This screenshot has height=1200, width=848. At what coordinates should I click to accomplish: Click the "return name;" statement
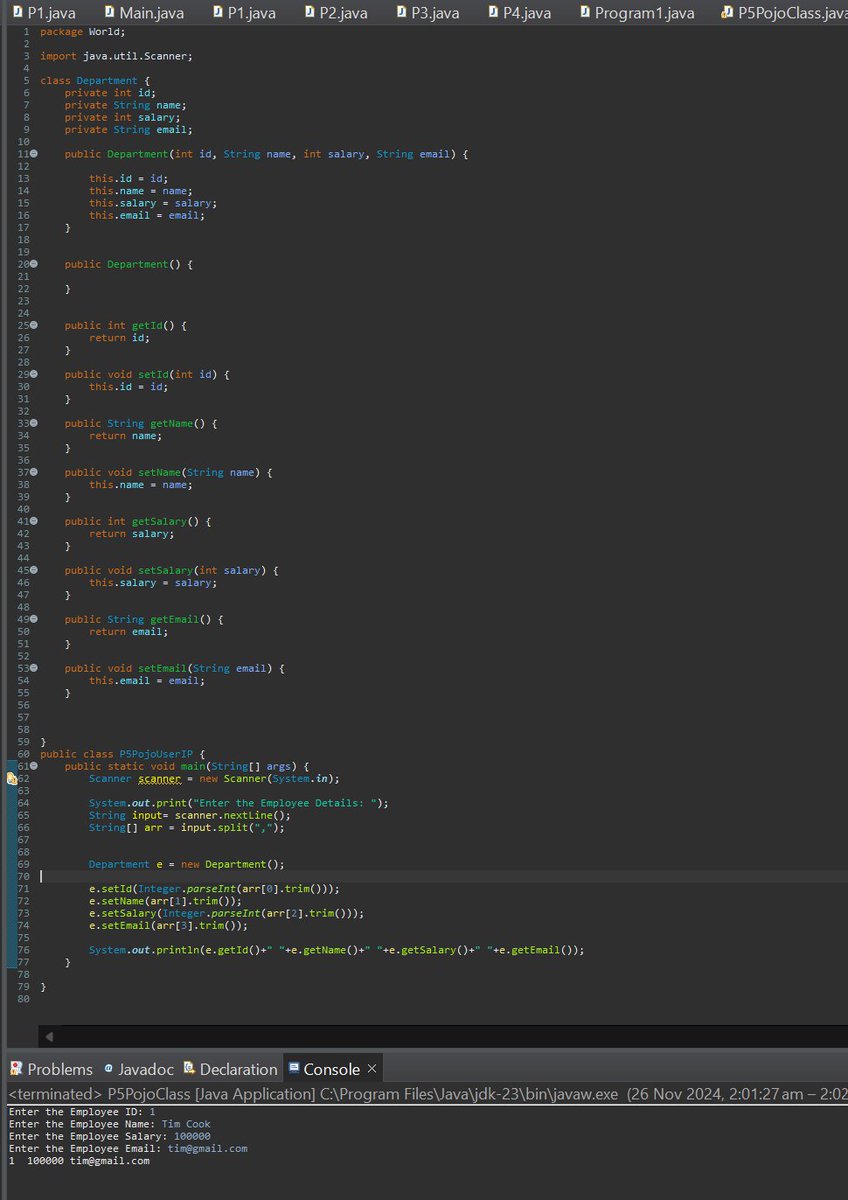(125, 436)
